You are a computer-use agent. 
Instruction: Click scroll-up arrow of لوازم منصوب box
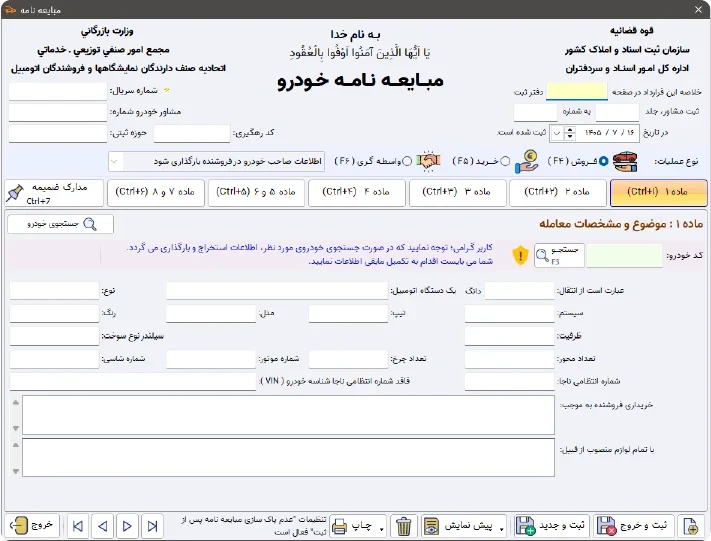pos(16,445)
